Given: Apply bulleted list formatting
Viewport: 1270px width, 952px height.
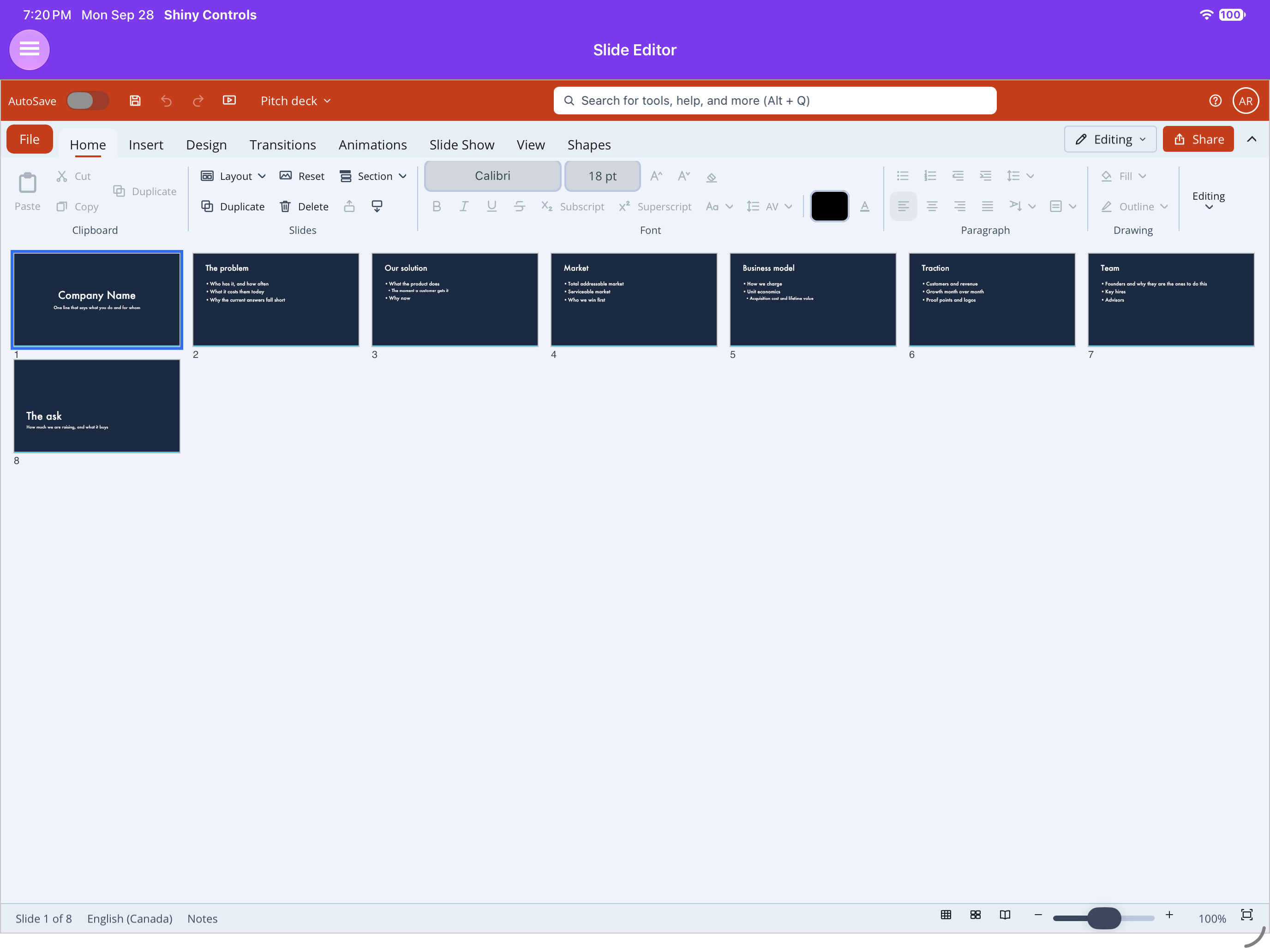Looking at the screenshot, I should click(x=903, y=176).
